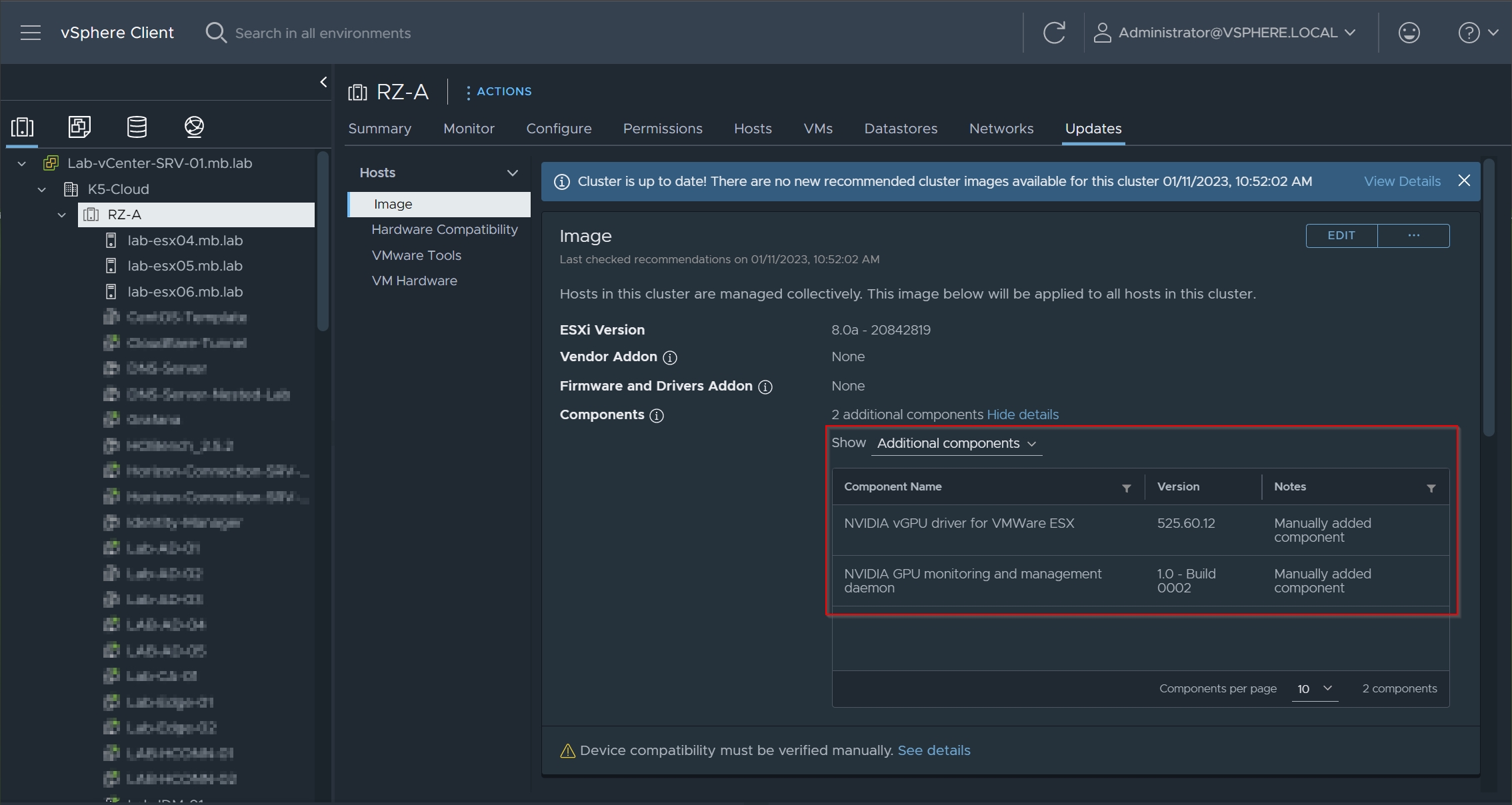Select the Storage inventory icon
Viewport: 1512px width, 805px height.
click(137, 127)
